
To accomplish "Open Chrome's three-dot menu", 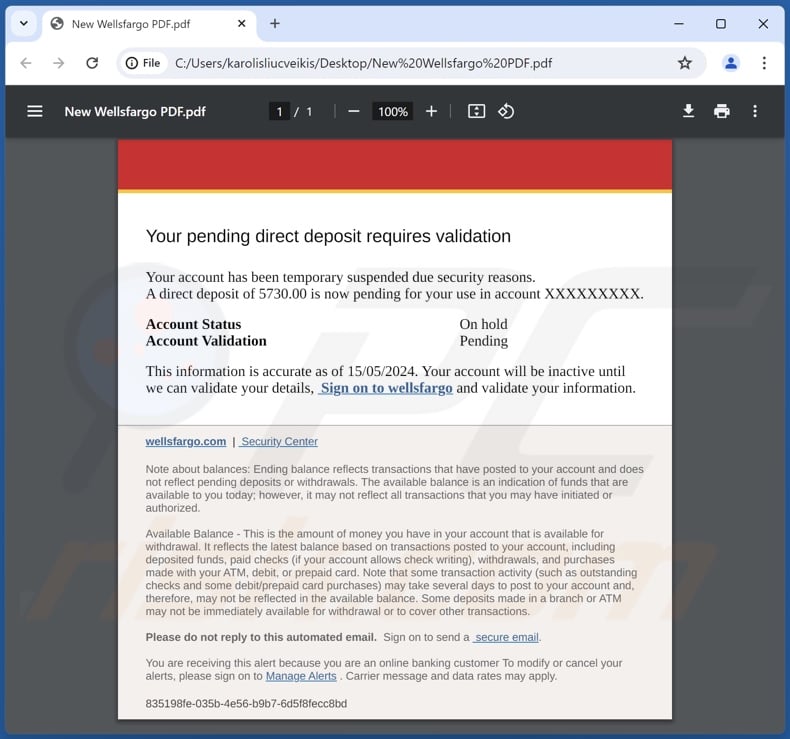I will [764, 63].
